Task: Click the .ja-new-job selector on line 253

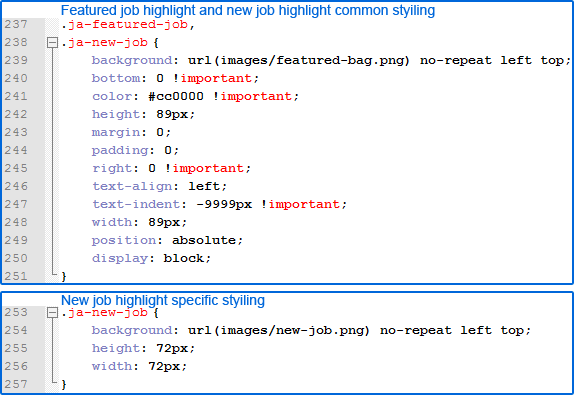Action: [x=104, y=313]
